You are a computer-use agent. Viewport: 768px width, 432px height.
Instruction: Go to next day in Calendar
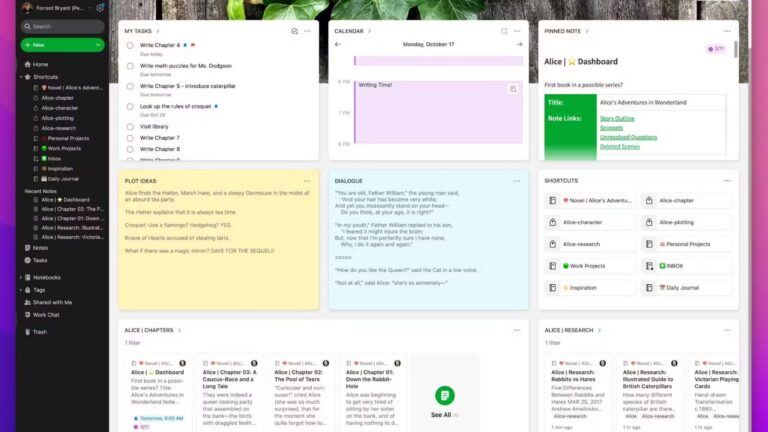click(x=519, y=45)
